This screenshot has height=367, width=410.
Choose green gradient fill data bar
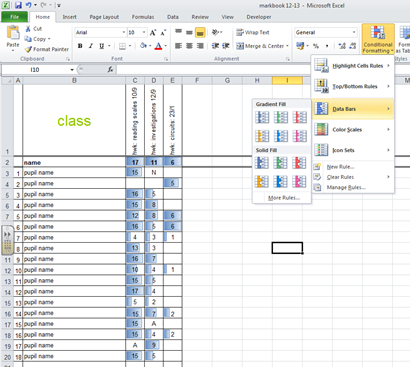[x=281, y=117]
